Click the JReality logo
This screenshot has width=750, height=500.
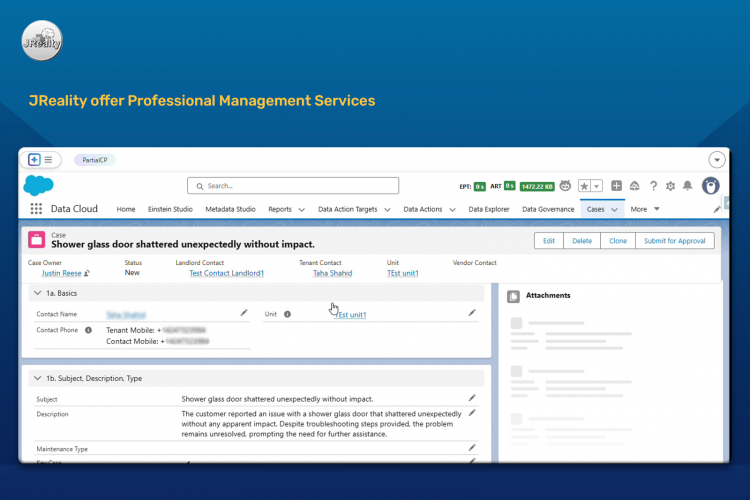click(42, 41)
